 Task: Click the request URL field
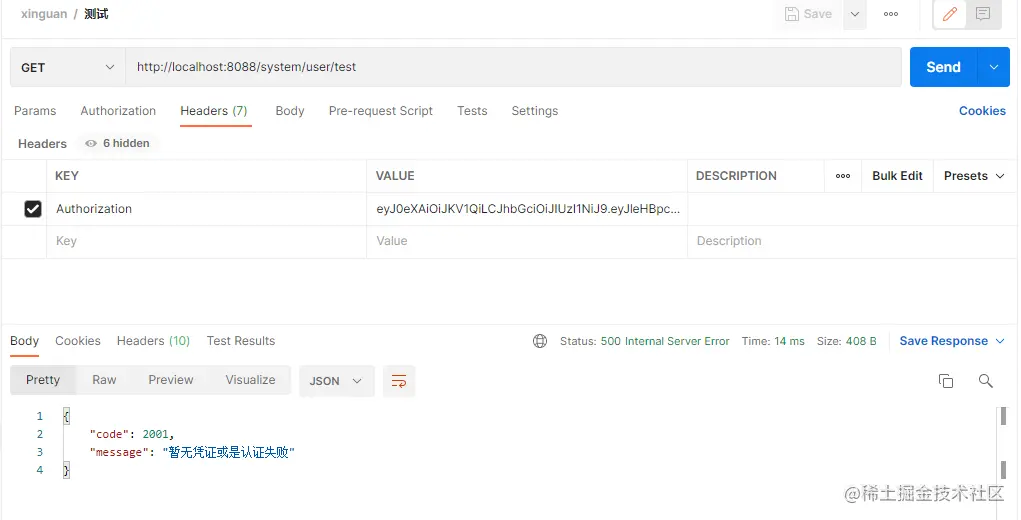tap(513, 67)
